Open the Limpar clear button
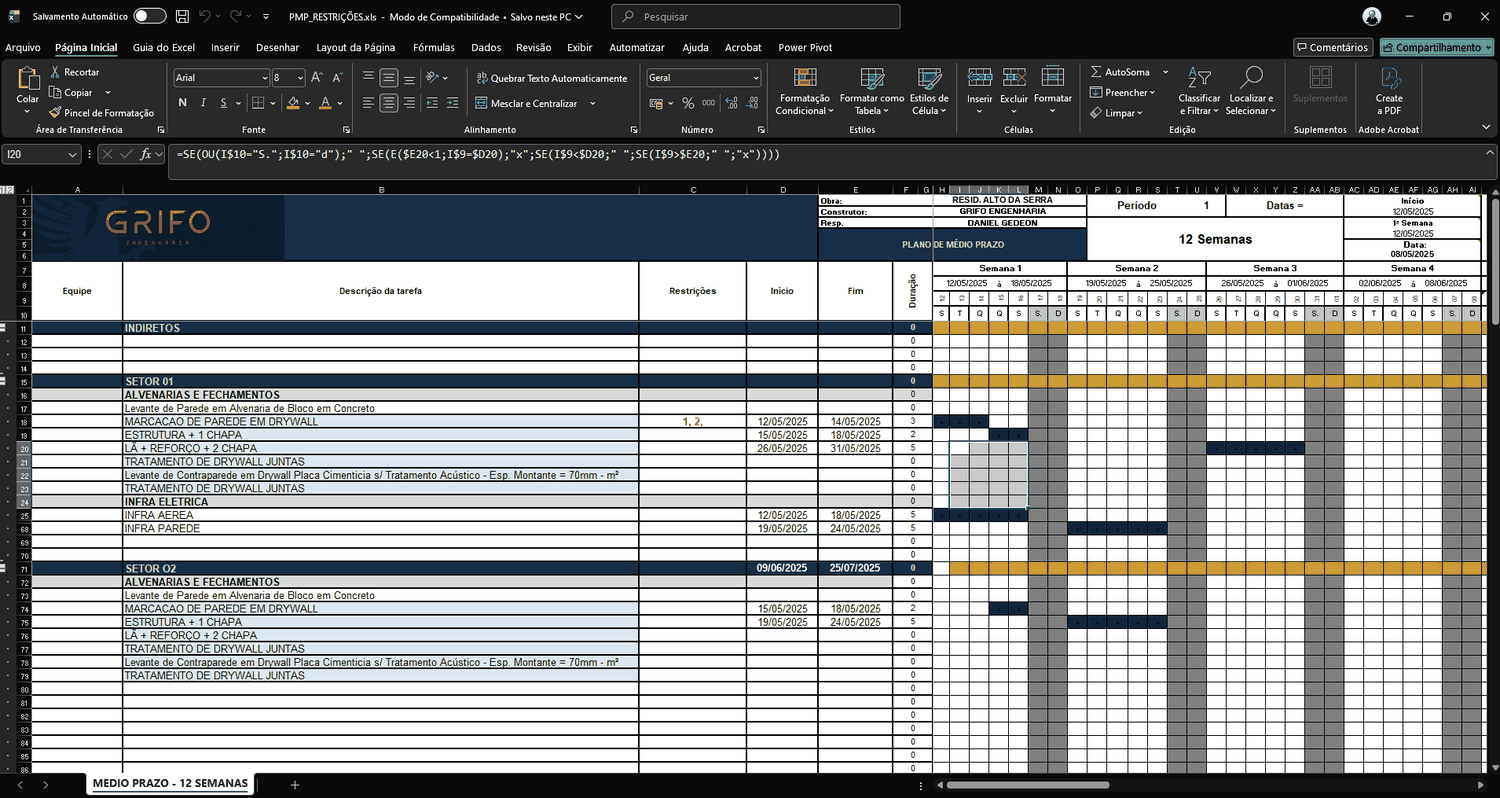Image resolution: width=1500 pixels, height=798 pixels. [1117, 113]
